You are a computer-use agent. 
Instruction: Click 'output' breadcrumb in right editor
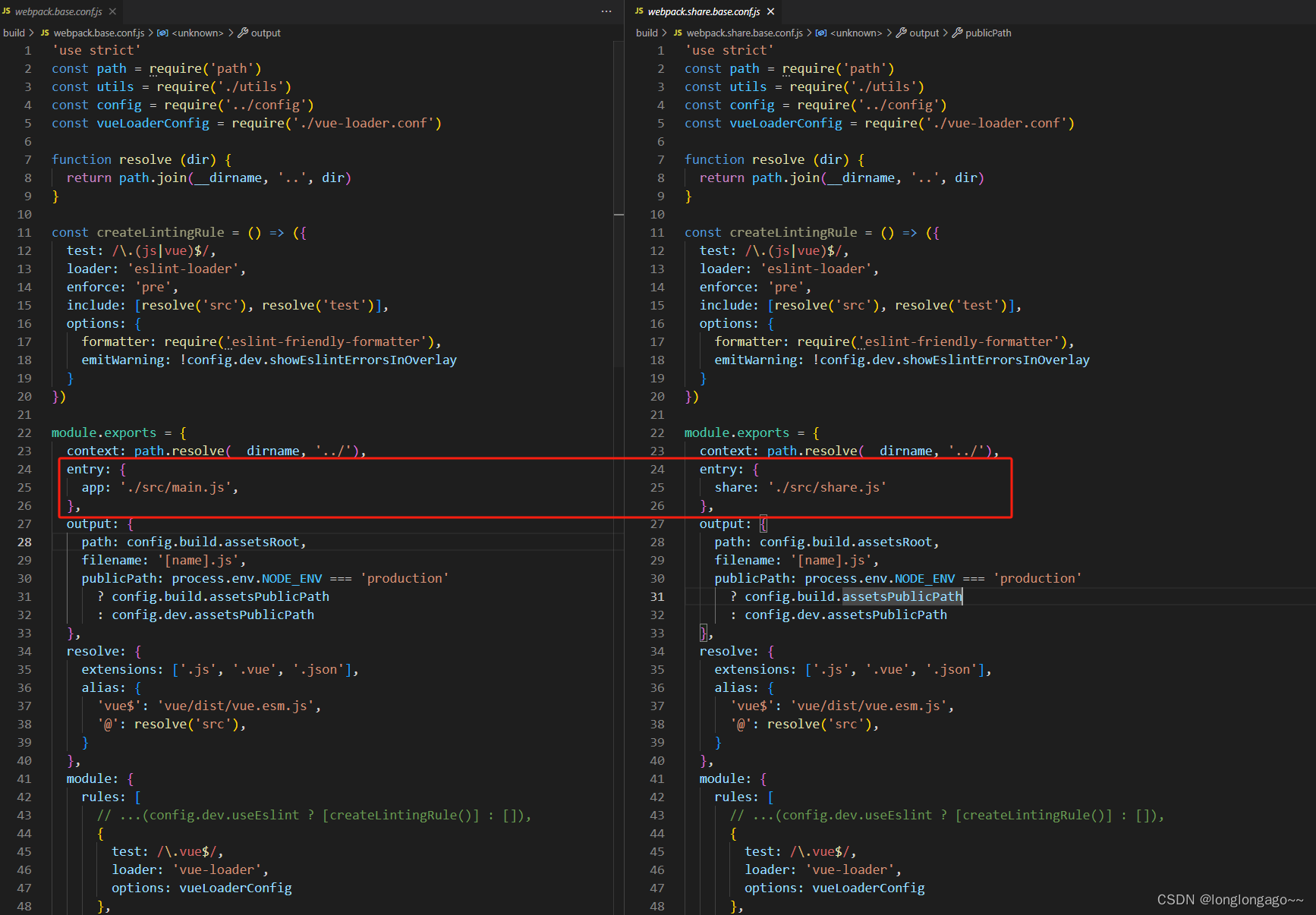click(924, 33)
